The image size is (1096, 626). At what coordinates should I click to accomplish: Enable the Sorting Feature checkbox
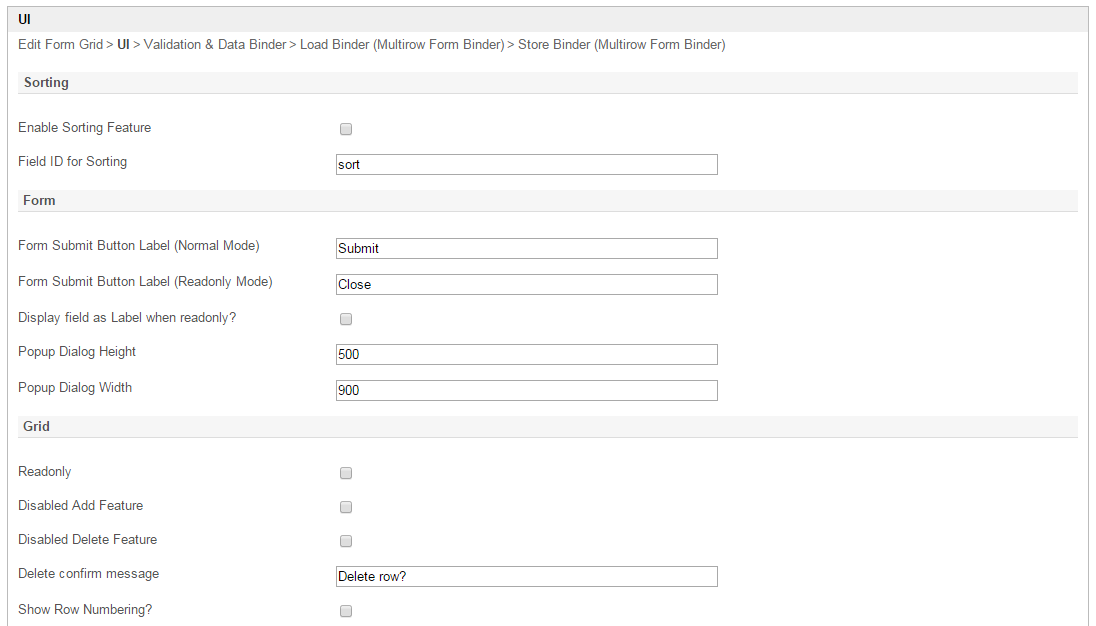(x=346, y=129)
